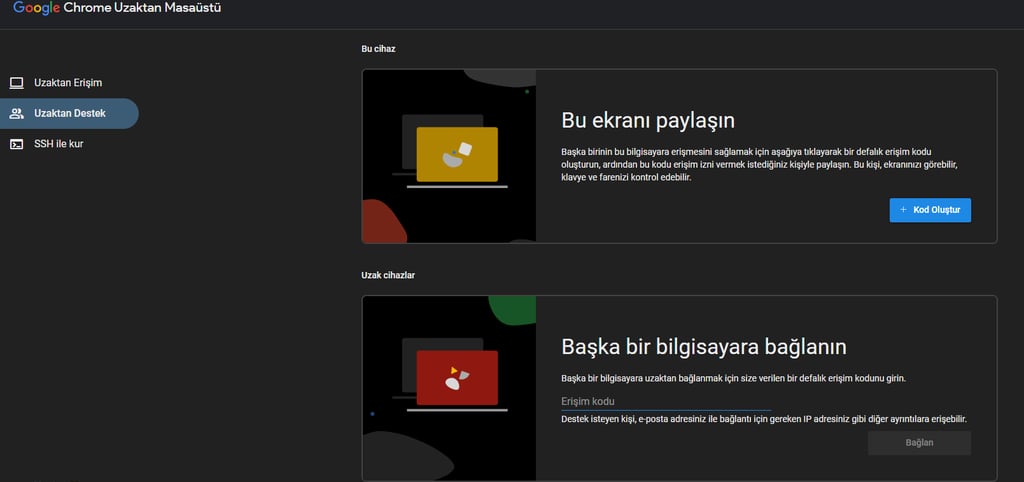Select the Uzaktan Destek menu item
This screenshot has width=1024, height=482.
69,114
